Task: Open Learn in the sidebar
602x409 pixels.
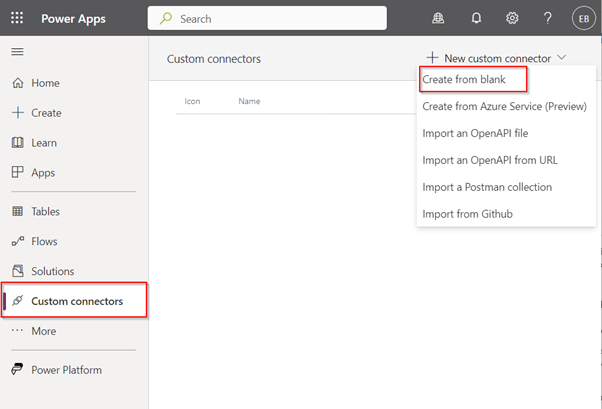Action: pyautogui.click(x=44, y=143)
